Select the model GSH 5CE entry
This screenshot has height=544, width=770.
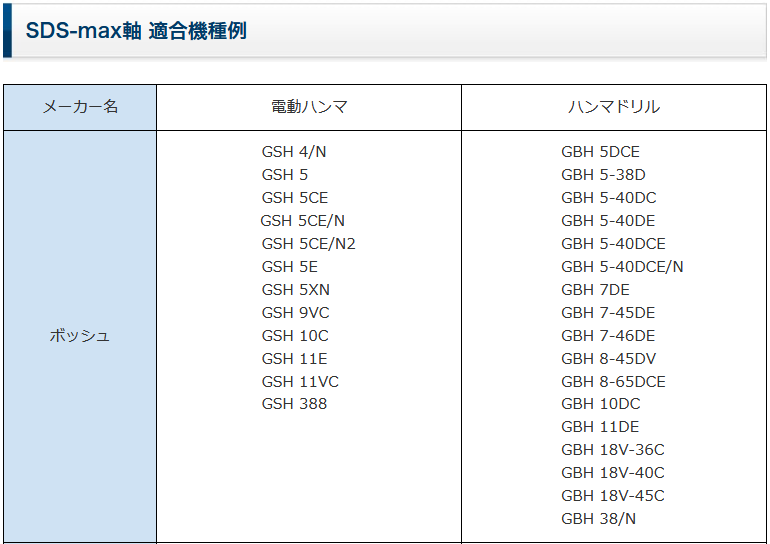295,198
